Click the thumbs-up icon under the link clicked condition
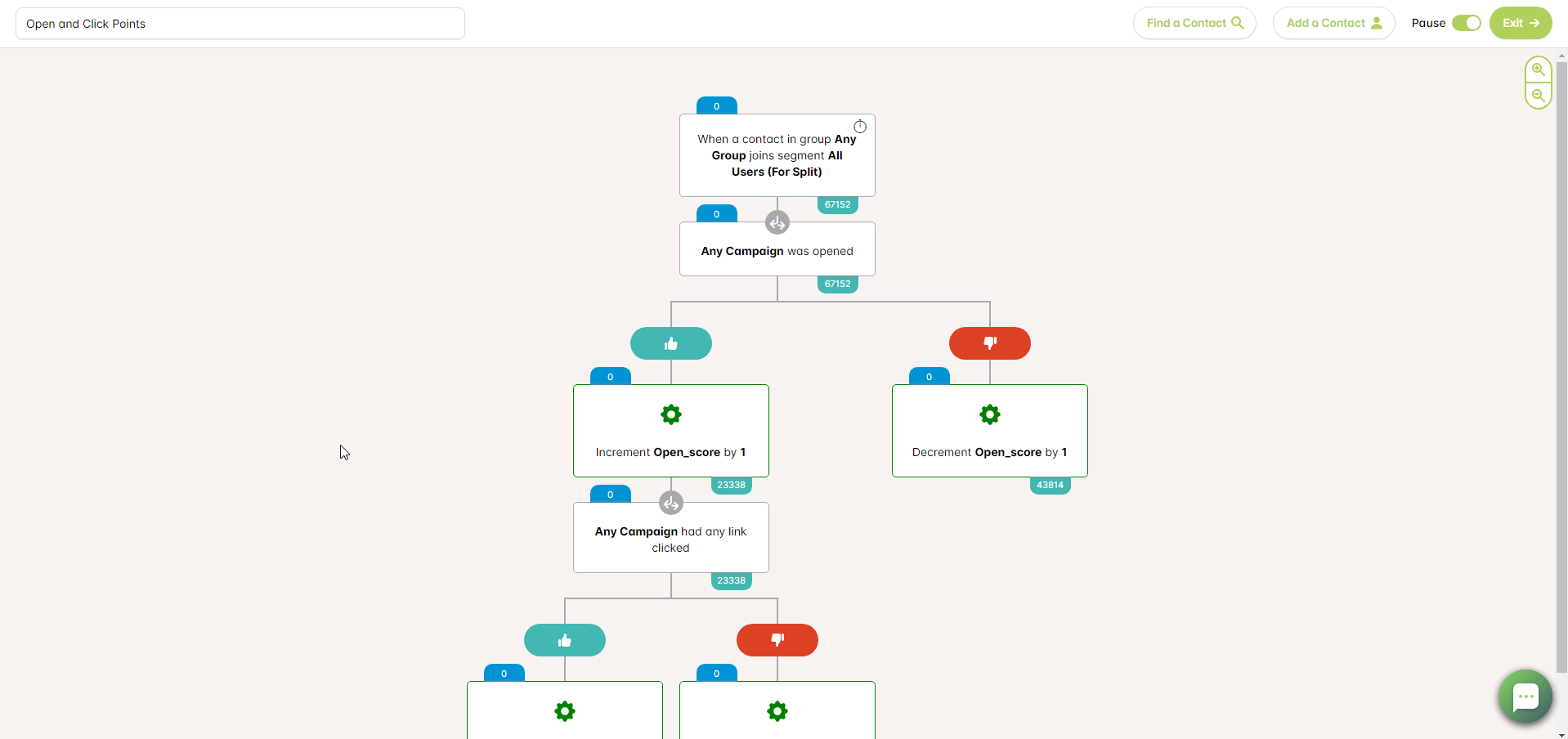Image resolution: width=1568 pixels, height=739 pixels. (x=564, y=640)
